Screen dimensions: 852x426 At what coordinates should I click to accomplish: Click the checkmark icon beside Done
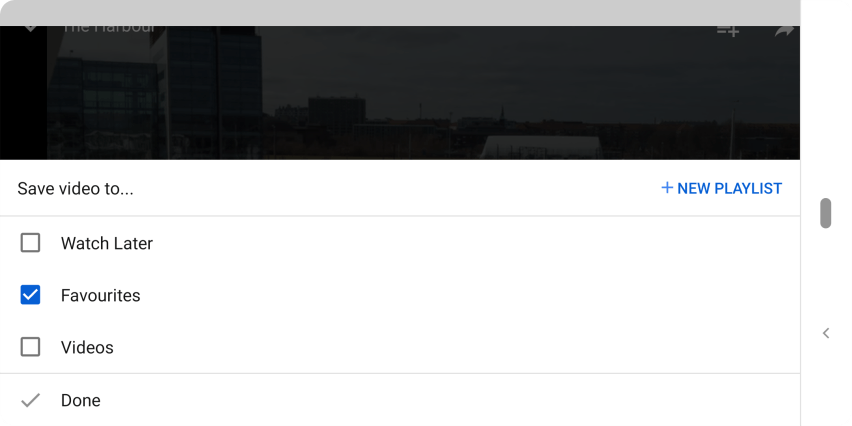[x=30, y=400]
